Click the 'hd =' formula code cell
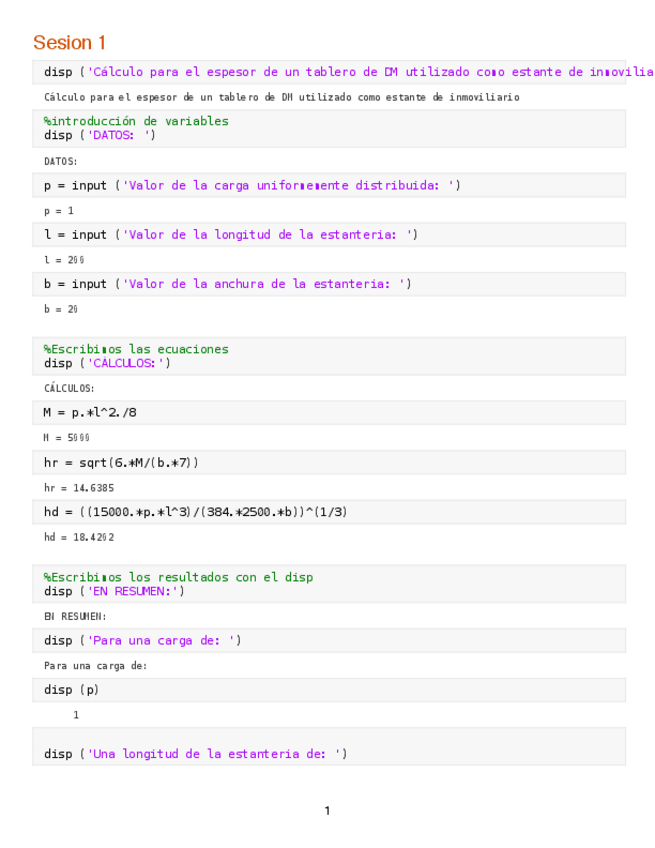Screen dimensions: 655x848 [x=196, y=511]
